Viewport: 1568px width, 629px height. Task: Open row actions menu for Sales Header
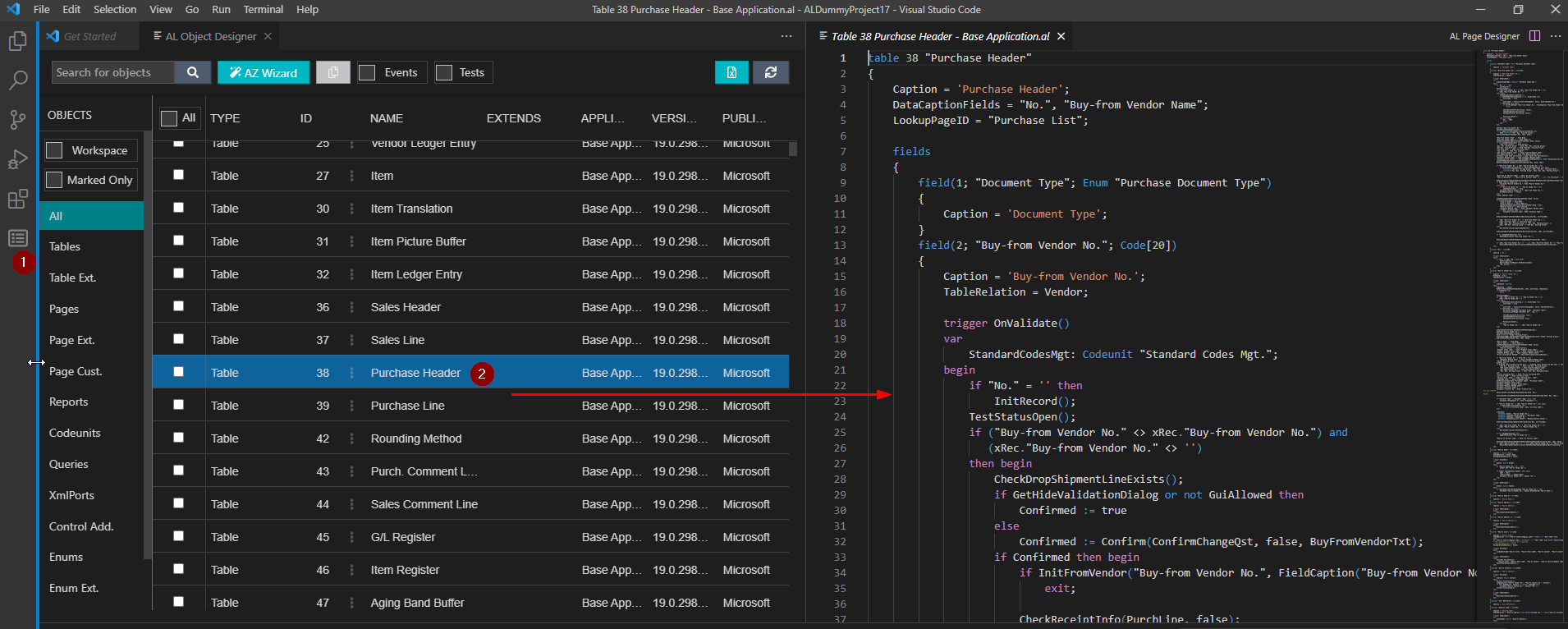click(x=352, y=307)
